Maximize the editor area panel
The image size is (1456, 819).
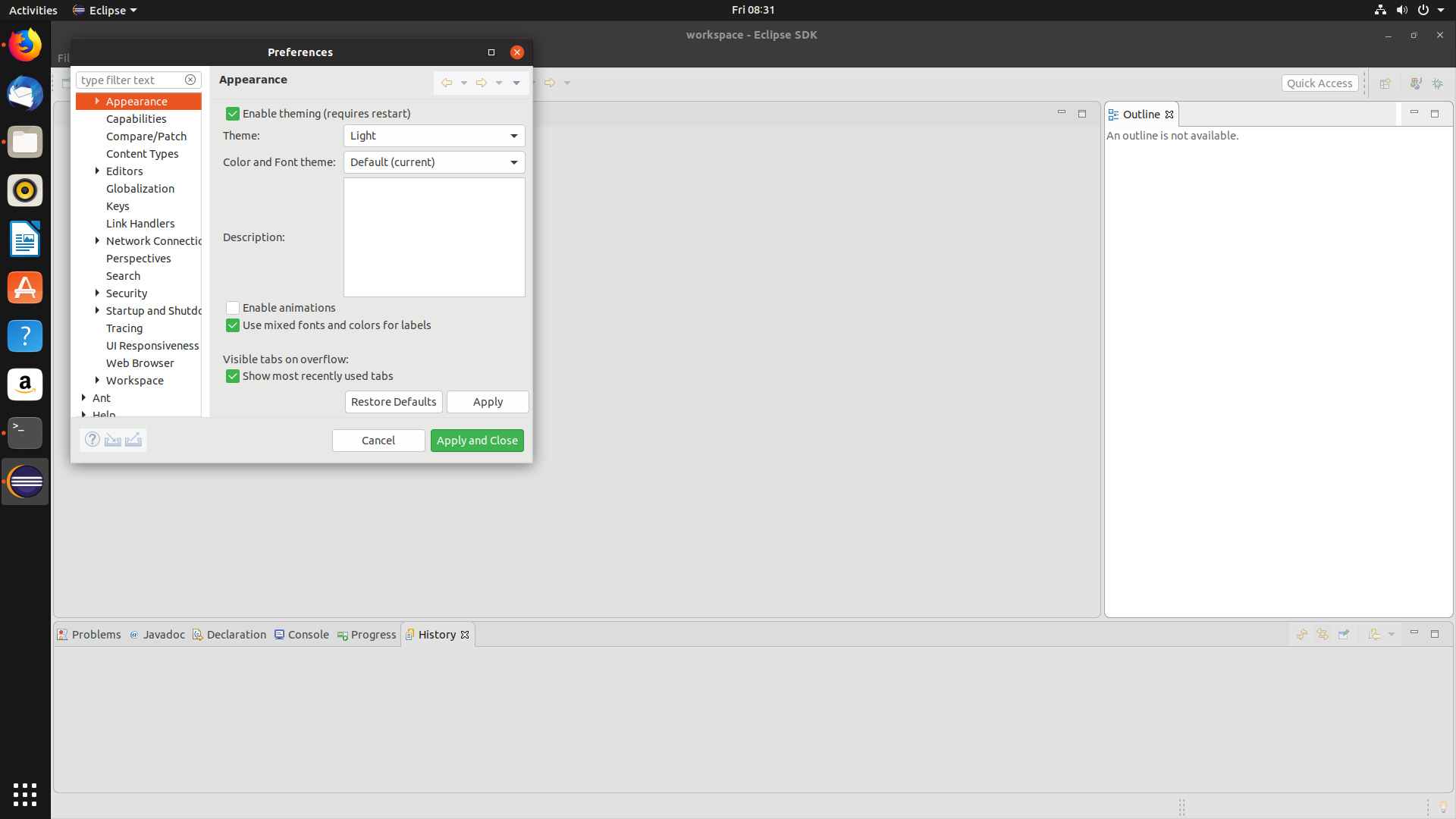(1082, 114)
